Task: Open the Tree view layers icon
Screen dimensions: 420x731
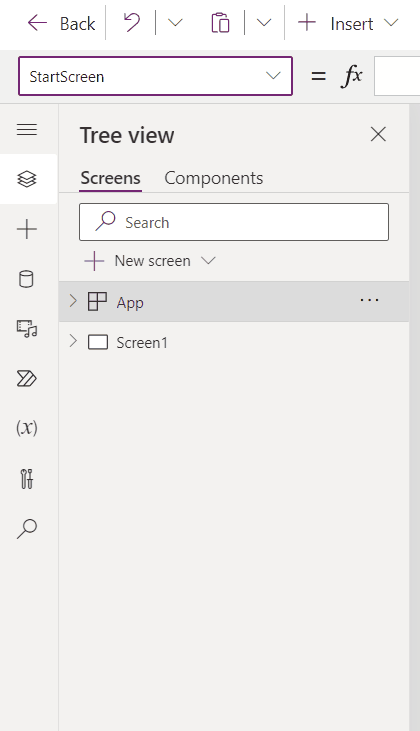Action: [27, 179]
